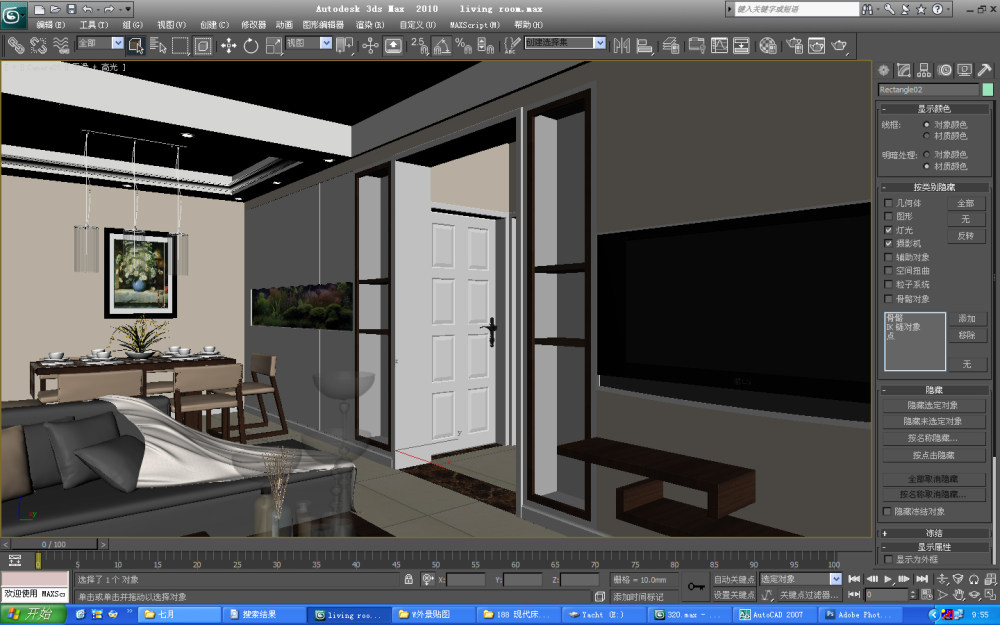
Task: Collapse the 按类别隐藏 rollout
Action: point(934,187)
